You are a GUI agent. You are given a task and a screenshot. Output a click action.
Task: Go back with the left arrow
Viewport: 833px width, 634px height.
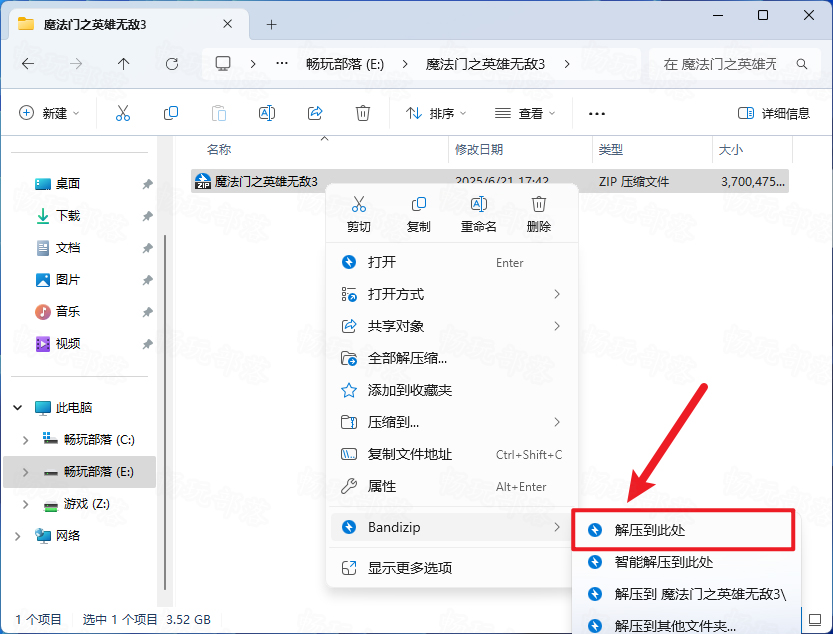point(28,64)
